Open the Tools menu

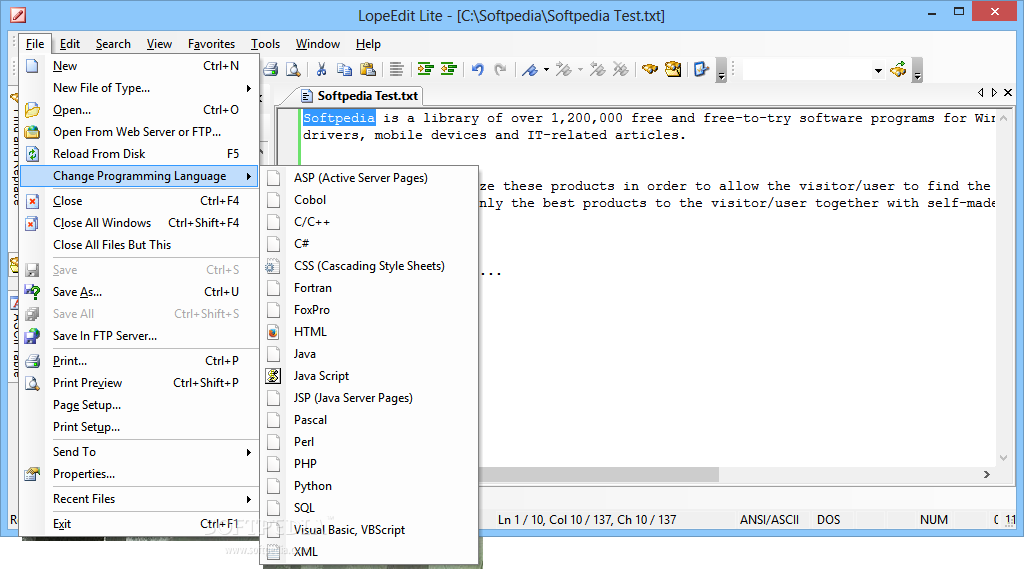tap(265, 44)
